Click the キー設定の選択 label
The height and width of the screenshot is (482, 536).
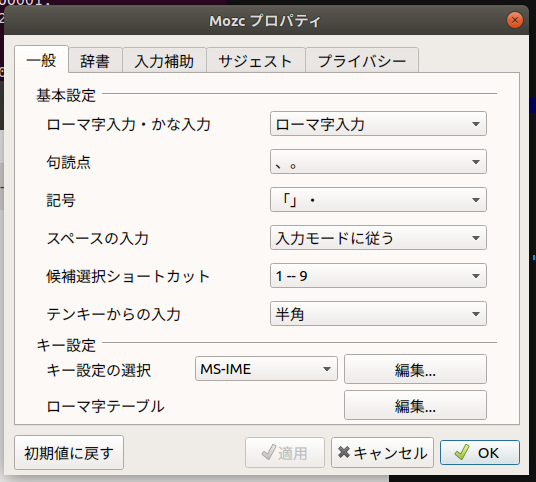coord(99,370)
